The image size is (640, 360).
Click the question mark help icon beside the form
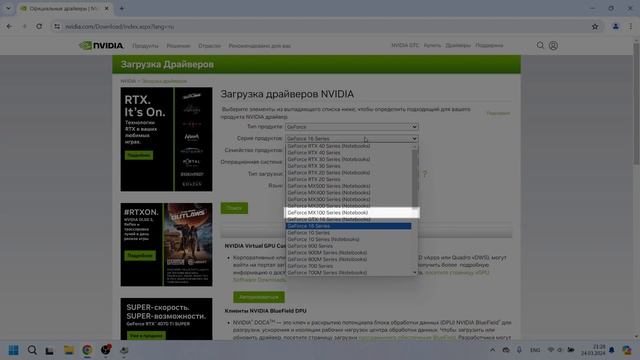424,174
